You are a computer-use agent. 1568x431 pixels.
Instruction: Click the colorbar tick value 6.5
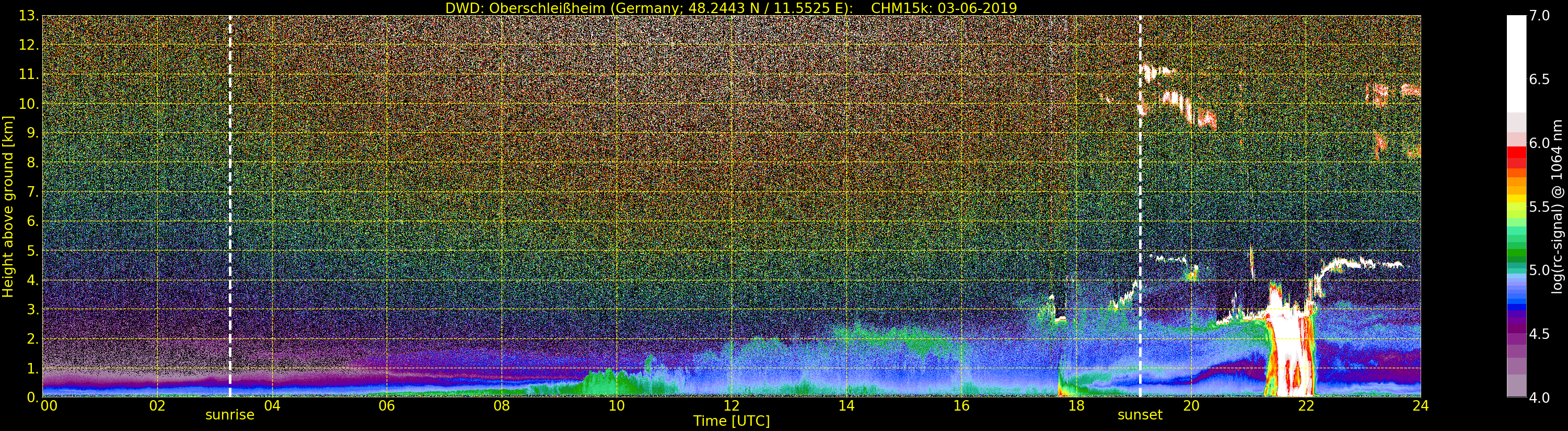tap(1539, 80)
